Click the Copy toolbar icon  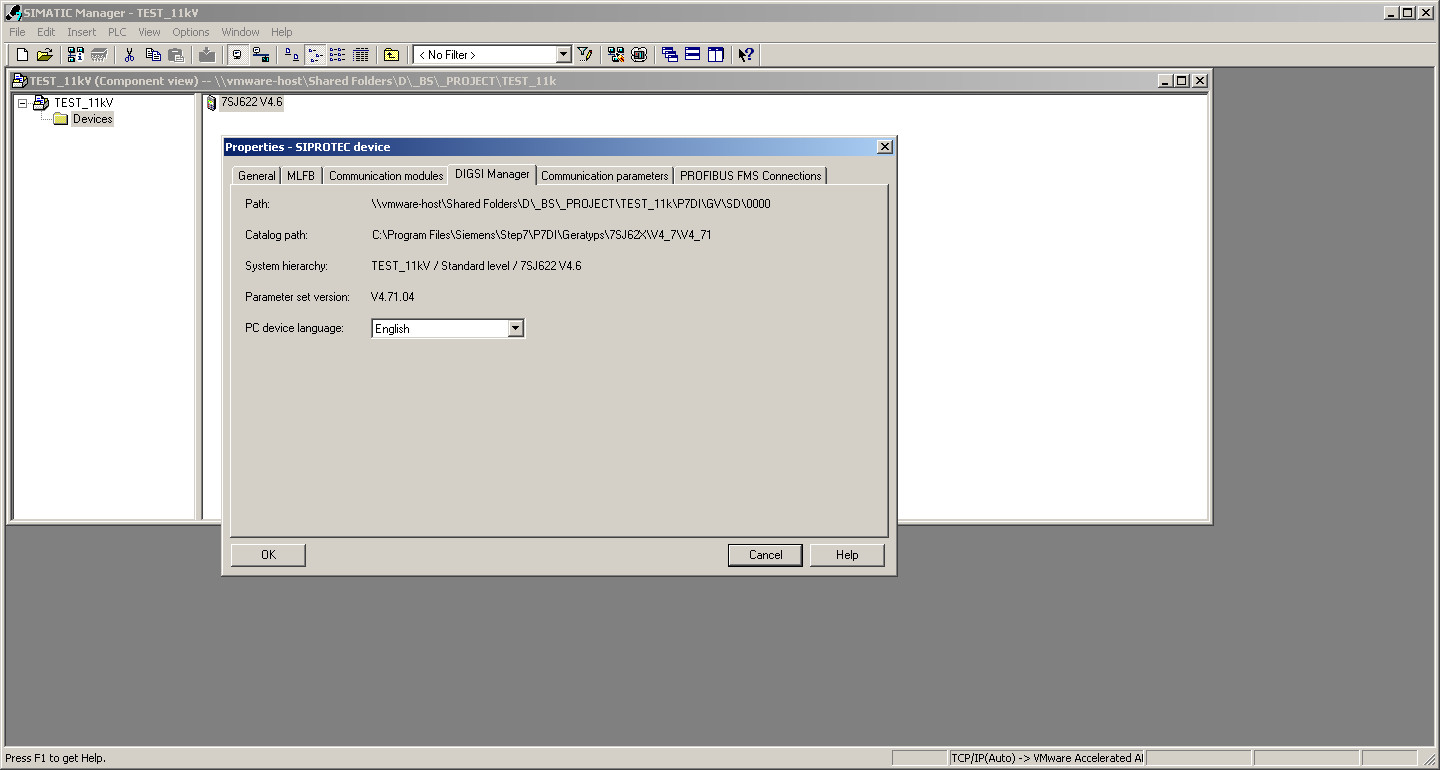point(153,55)
